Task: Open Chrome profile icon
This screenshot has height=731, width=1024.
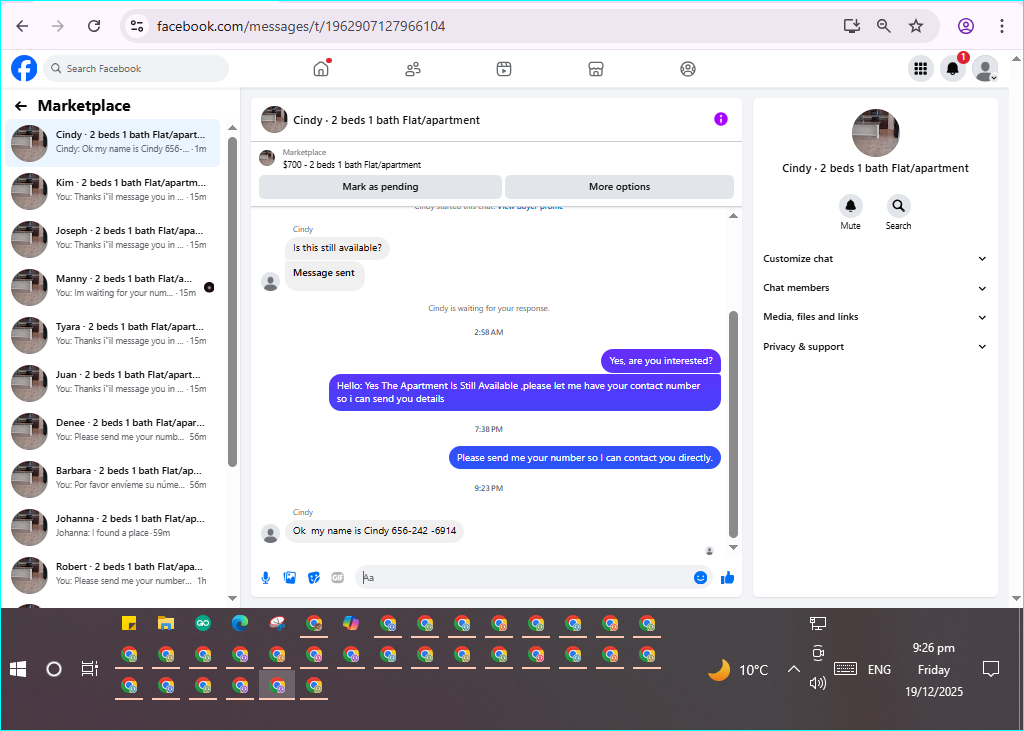Action: click(x=966, y=26)
